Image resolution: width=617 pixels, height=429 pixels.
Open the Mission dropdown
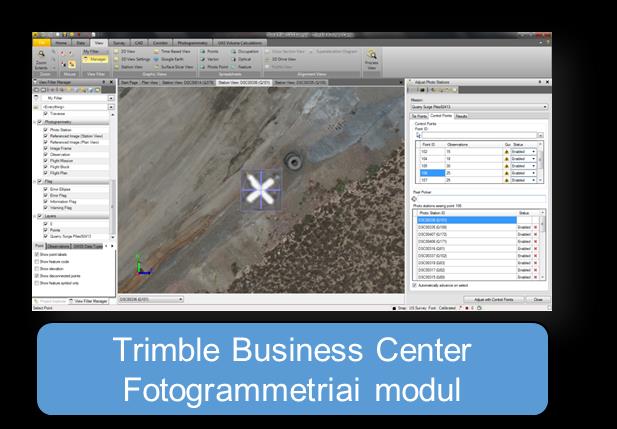[545, 107]
